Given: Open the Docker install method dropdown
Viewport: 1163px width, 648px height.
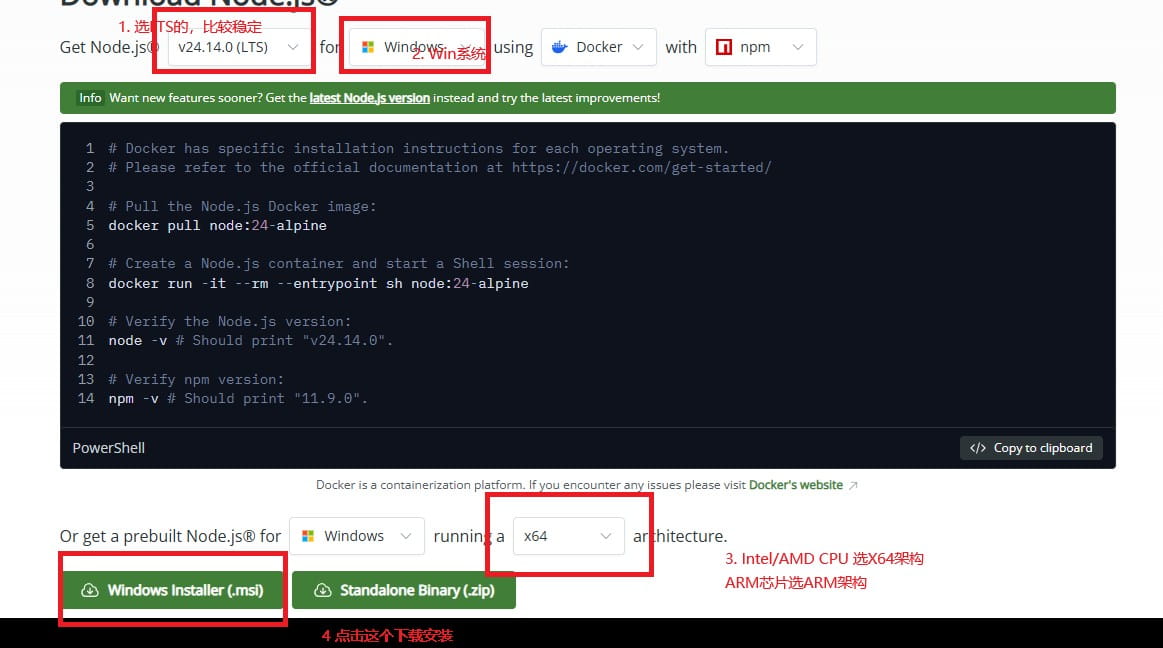Looking at the screenshot, I should [599, 47].
